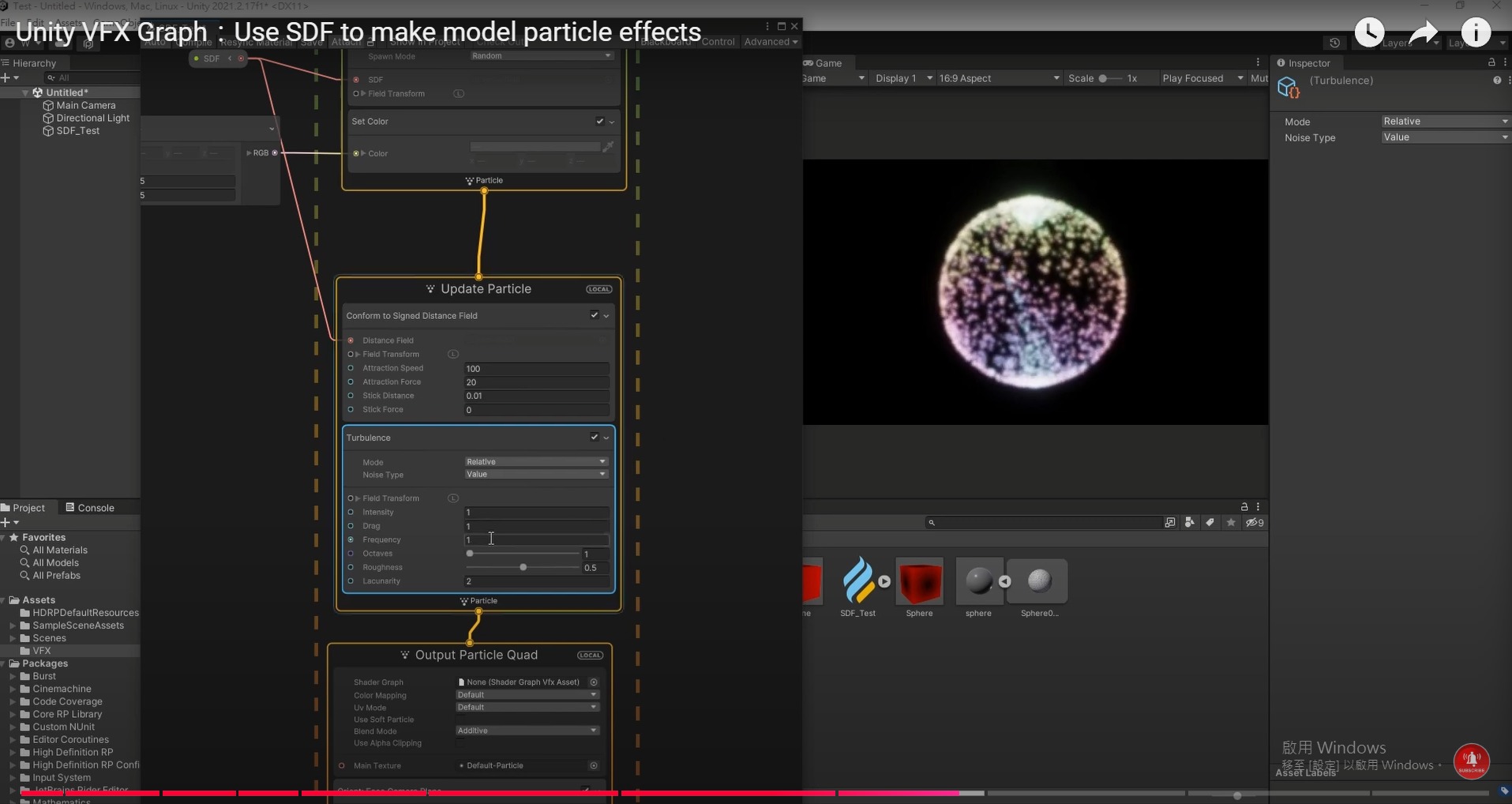Collapse the sphere asset arrow button
The height and width of the screenshot is (804, 1512).
pos(1004,581)
